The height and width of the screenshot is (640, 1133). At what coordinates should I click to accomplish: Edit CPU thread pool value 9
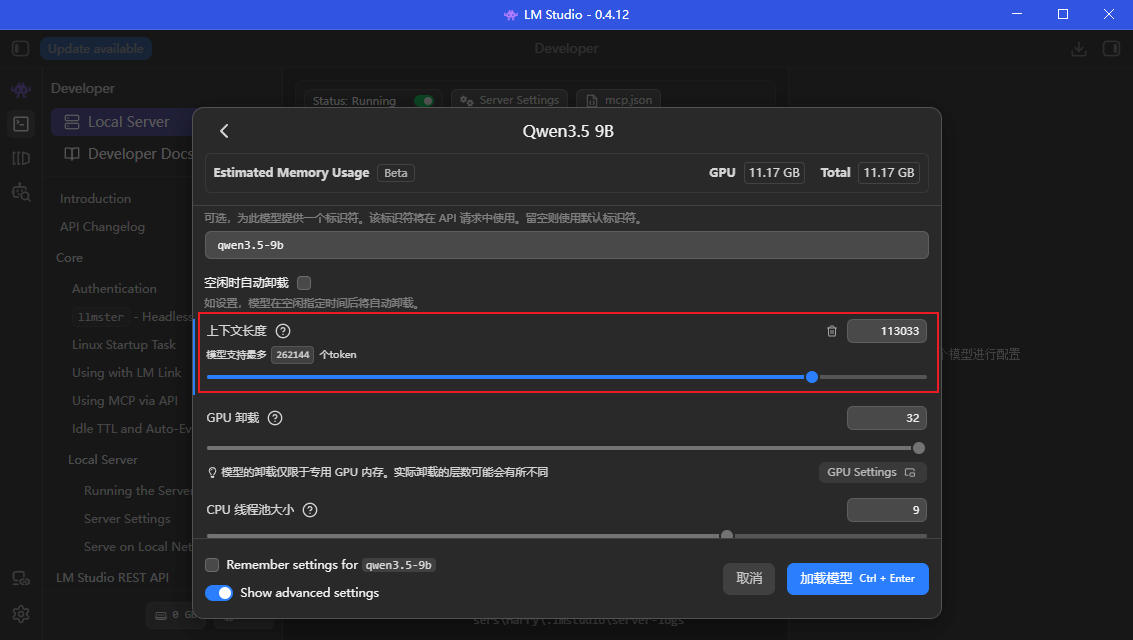coord(887,510)
